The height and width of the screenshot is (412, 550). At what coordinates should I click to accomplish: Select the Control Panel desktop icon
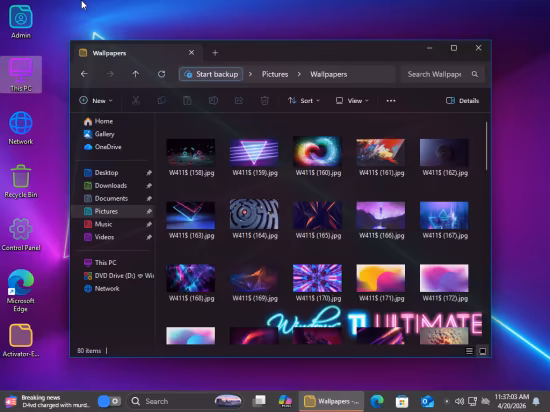pyautogui.click(x=21, y=235)
